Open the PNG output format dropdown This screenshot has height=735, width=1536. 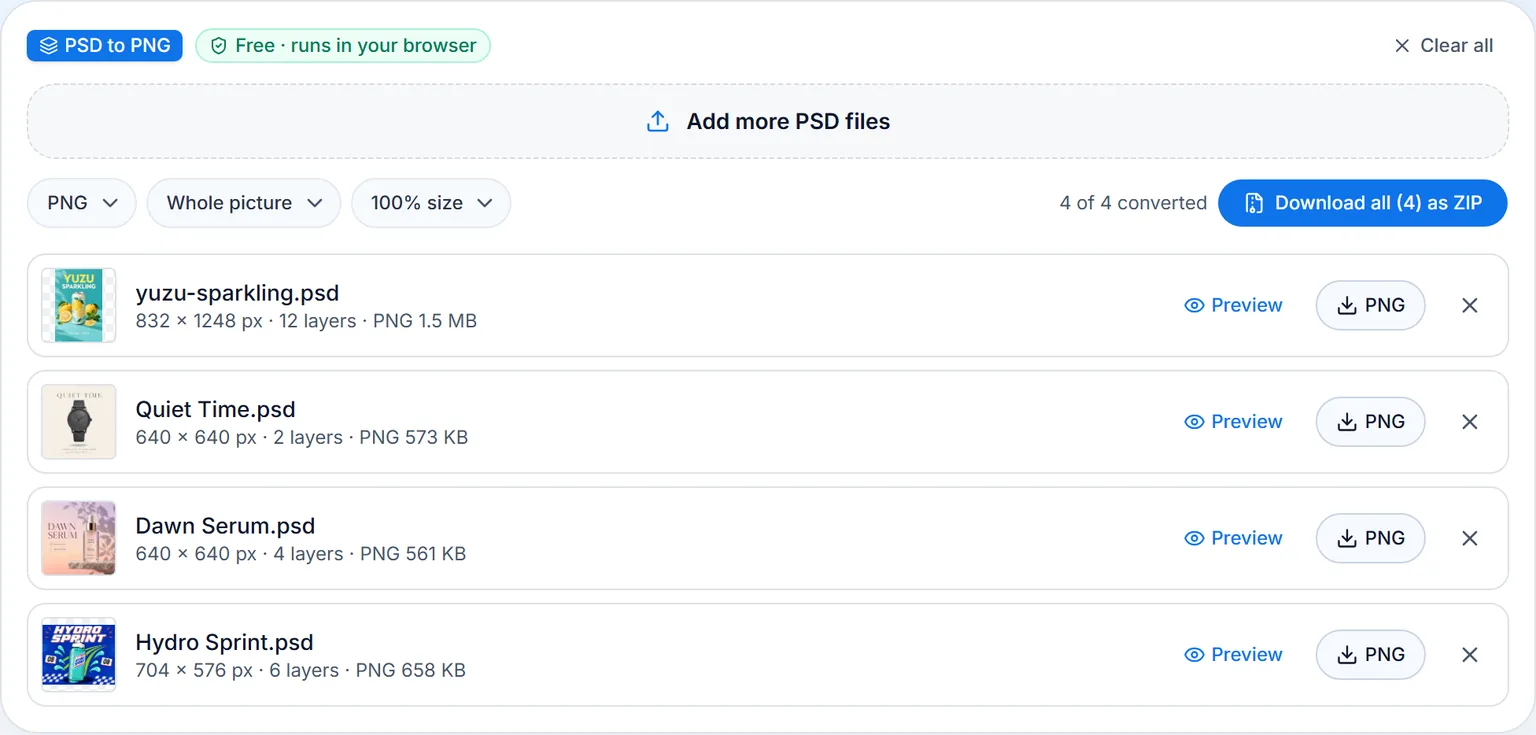tap(82, 203)
